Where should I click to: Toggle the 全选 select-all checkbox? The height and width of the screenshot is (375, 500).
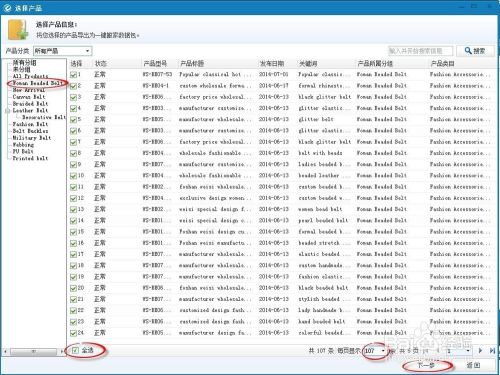[75, 350]
